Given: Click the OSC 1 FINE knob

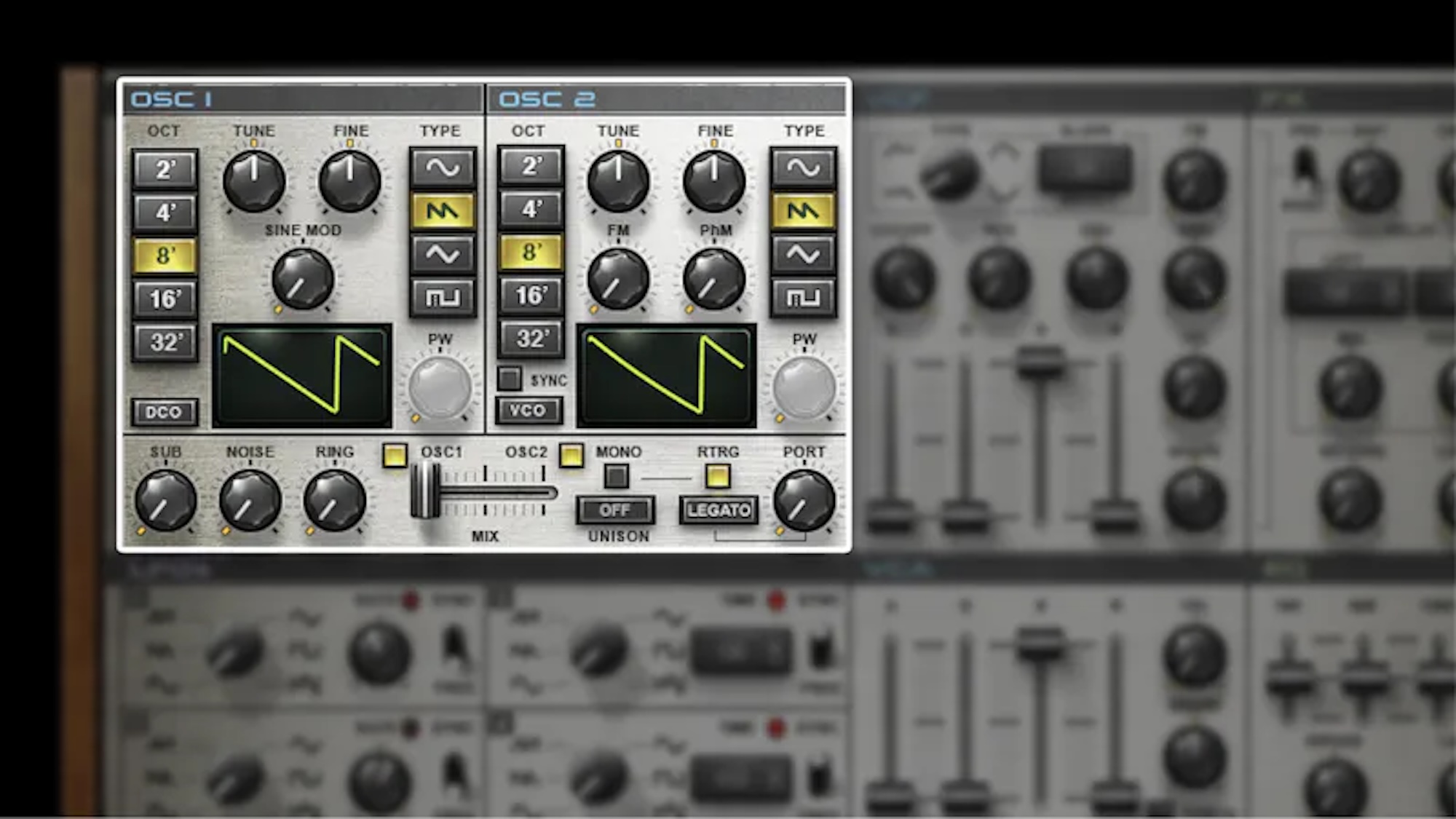Looking at the screenshot, I should 350,181.
